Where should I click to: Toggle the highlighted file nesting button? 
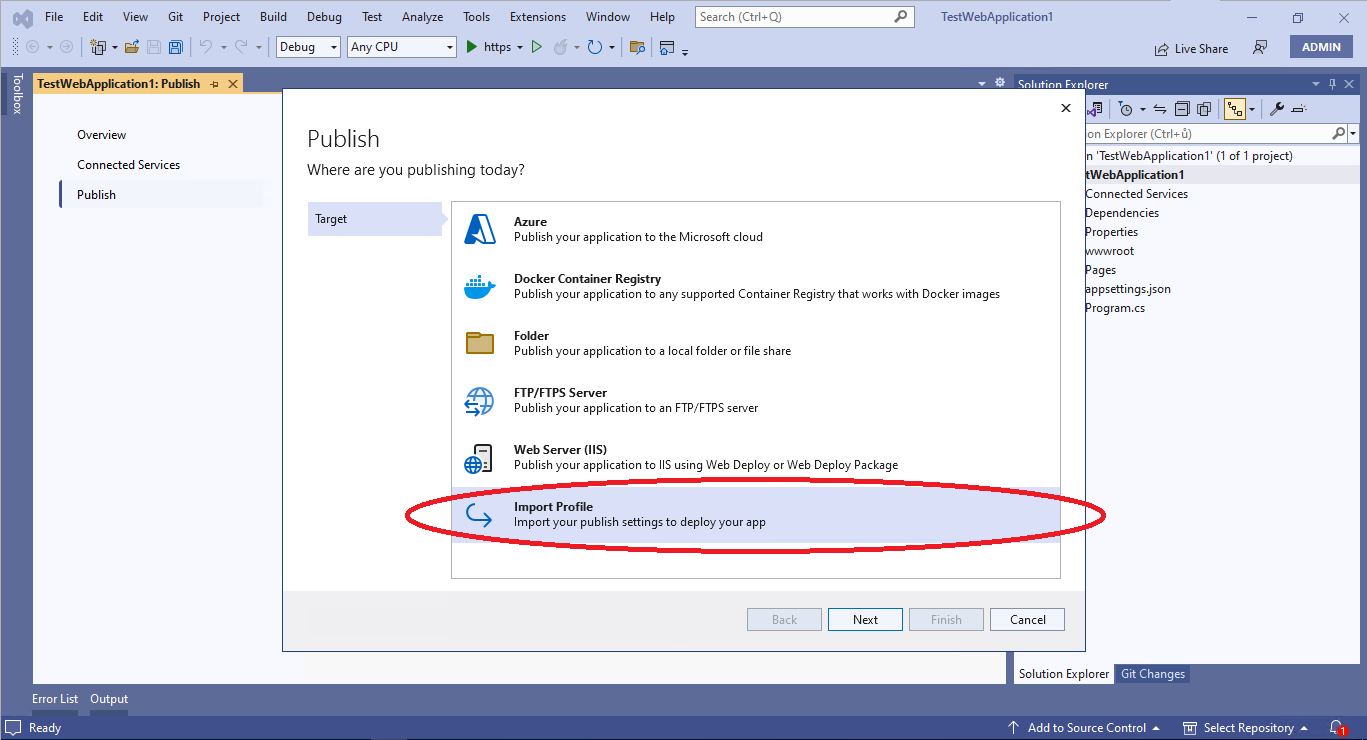point(1234,109)
